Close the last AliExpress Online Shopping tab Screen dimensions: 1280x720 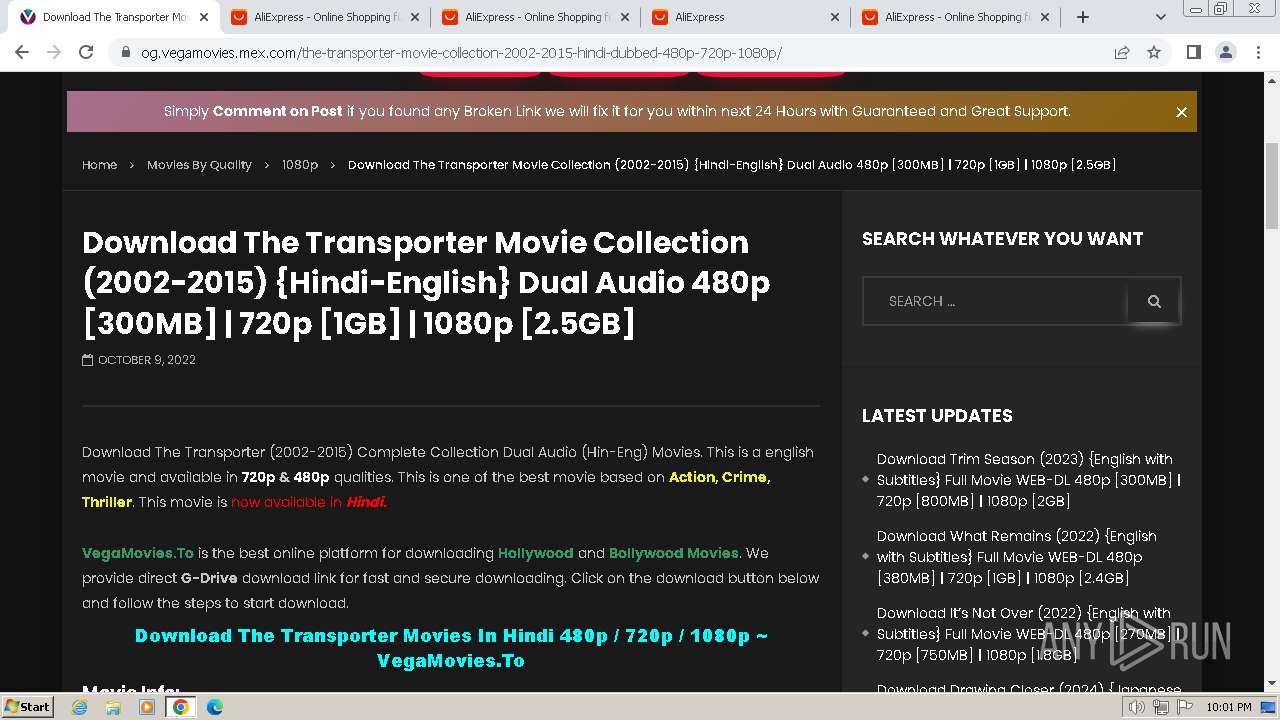(x=1046, y=17)
